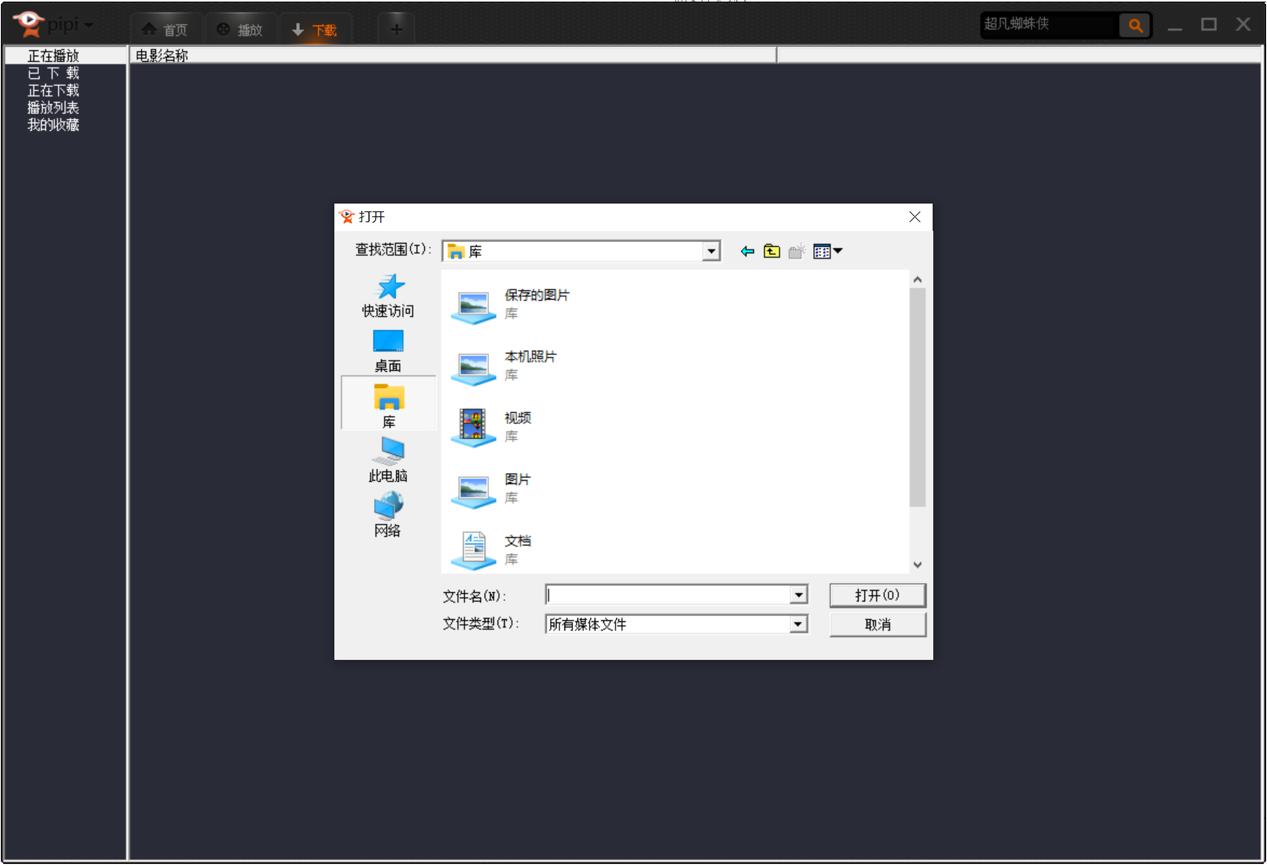Select 快速访问 in the places bar
This screenshot has width=1267, height=867.
[388, 296]
